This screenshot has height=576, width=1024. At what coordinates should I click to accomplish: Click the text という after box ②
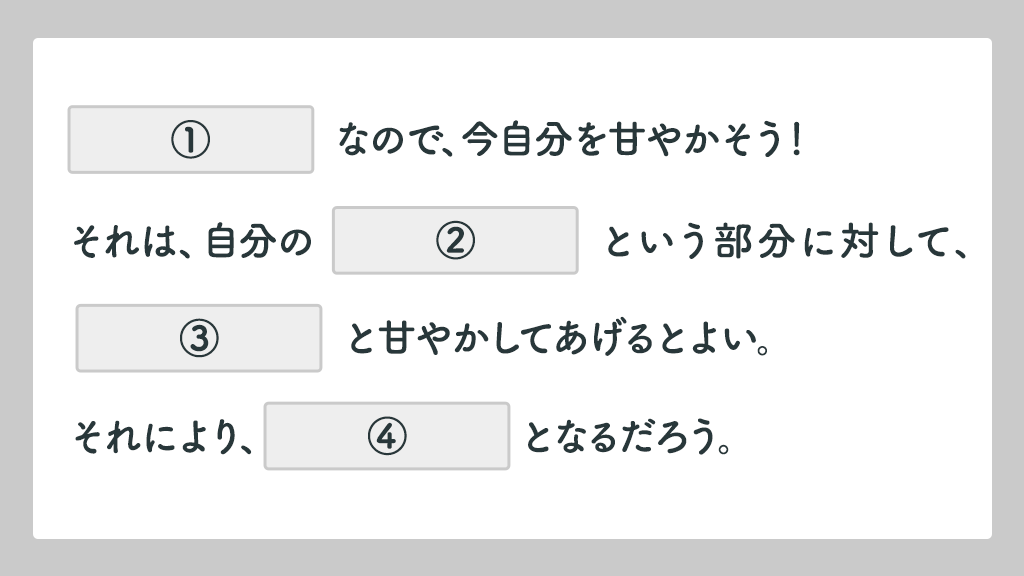click(656, 241)
